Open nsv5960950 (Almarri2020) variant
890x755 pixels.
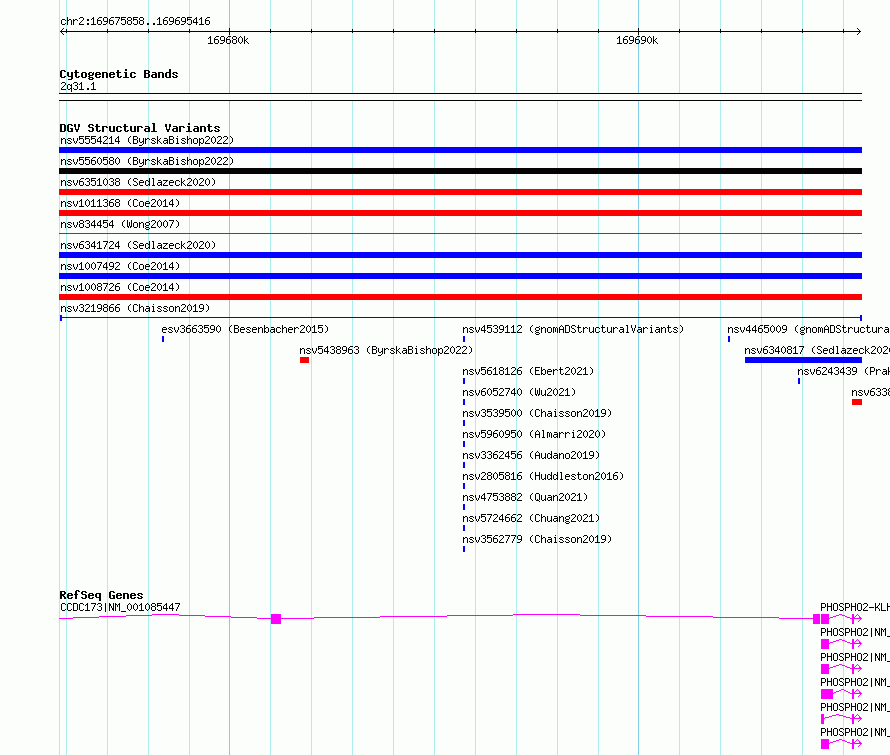point(534,434)
